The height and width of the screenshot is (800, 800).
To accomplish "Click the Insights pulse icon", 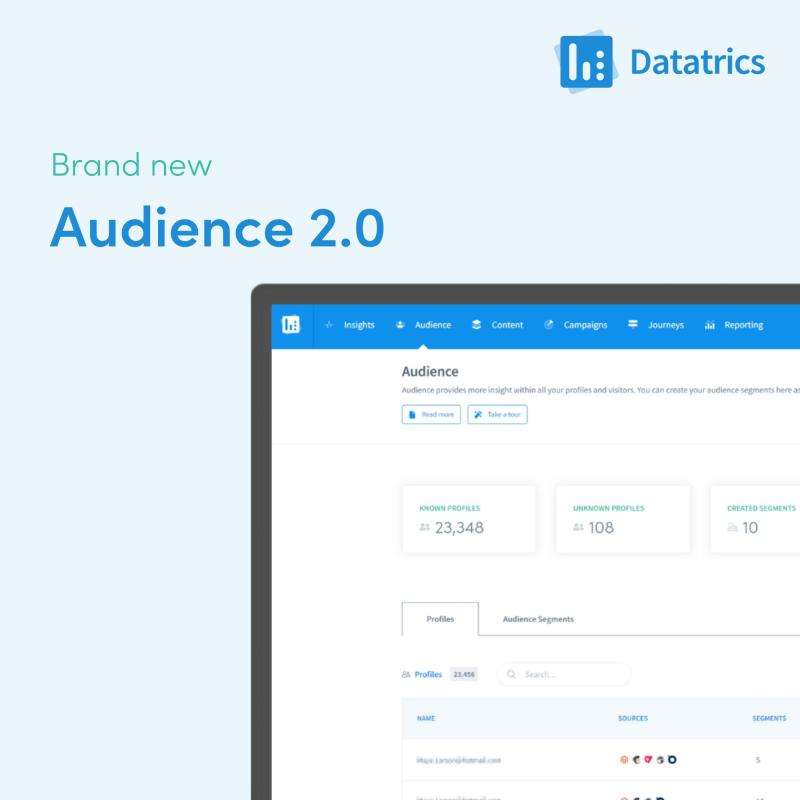I will 329,324.
